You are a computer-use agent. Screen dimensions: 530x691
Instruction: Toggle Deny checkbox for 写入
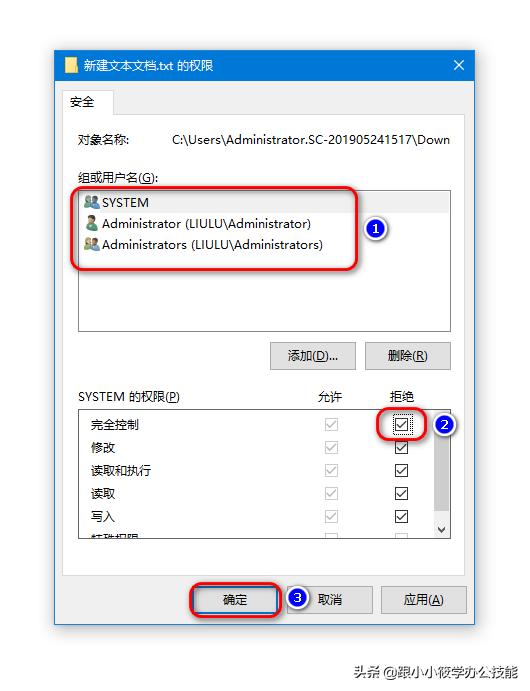tap(401, 516)
